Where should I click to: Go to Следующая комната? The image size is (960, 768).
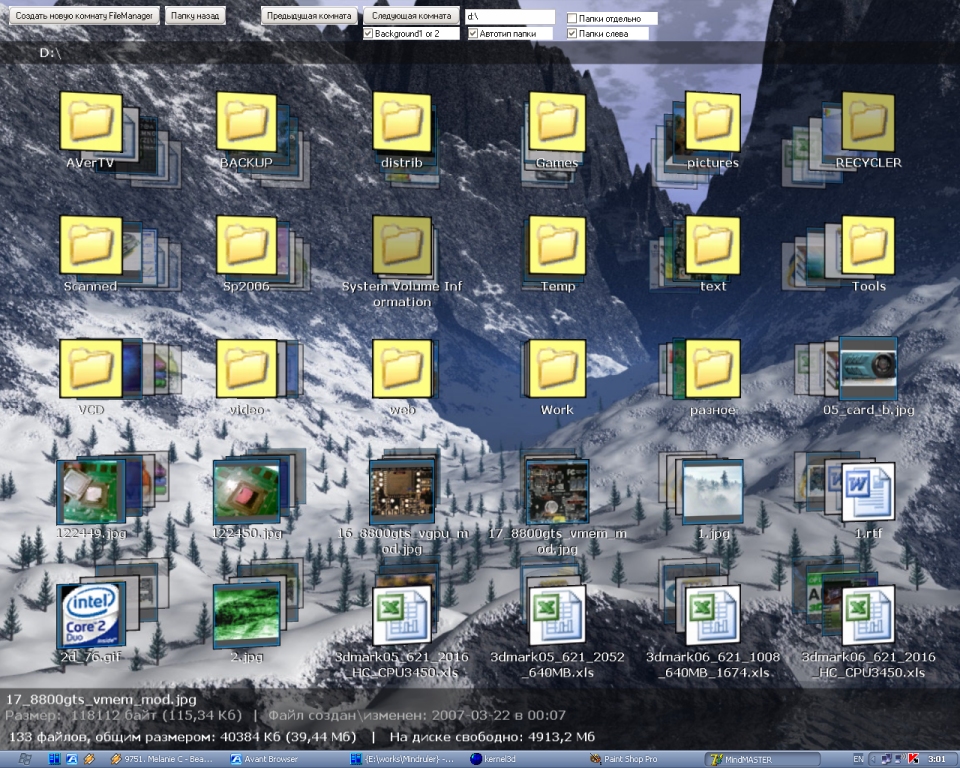pyautogui.click(x=411, y=16)
